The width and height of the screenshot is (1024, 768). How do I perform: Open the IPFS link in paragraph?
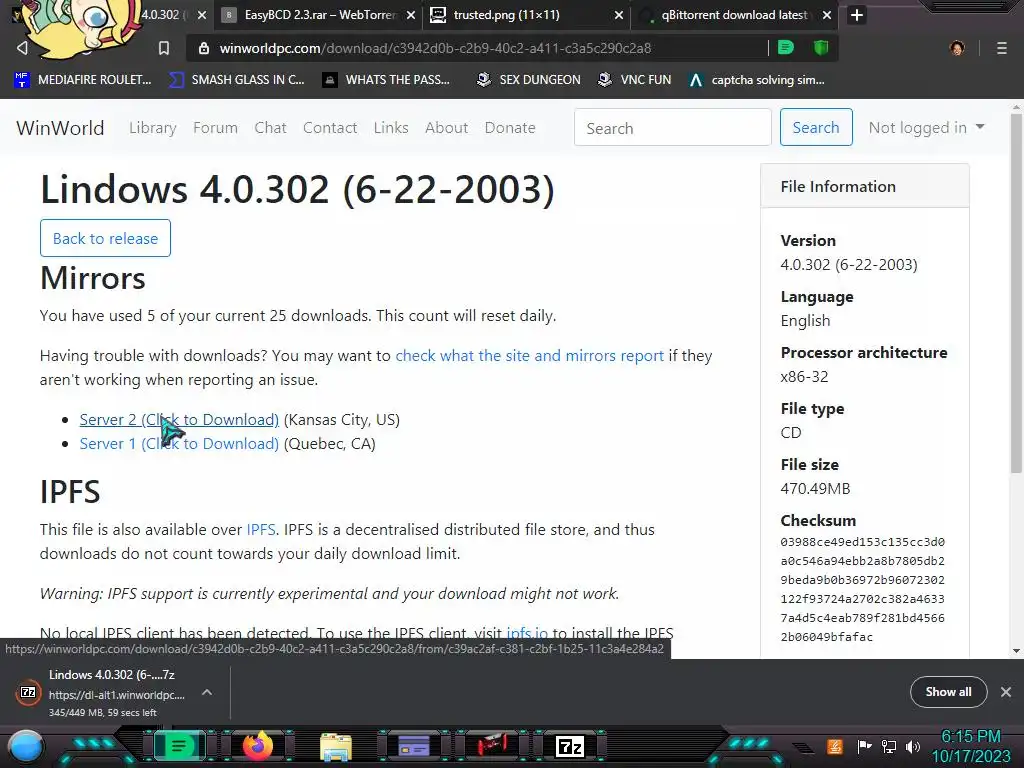coord(261,530)
